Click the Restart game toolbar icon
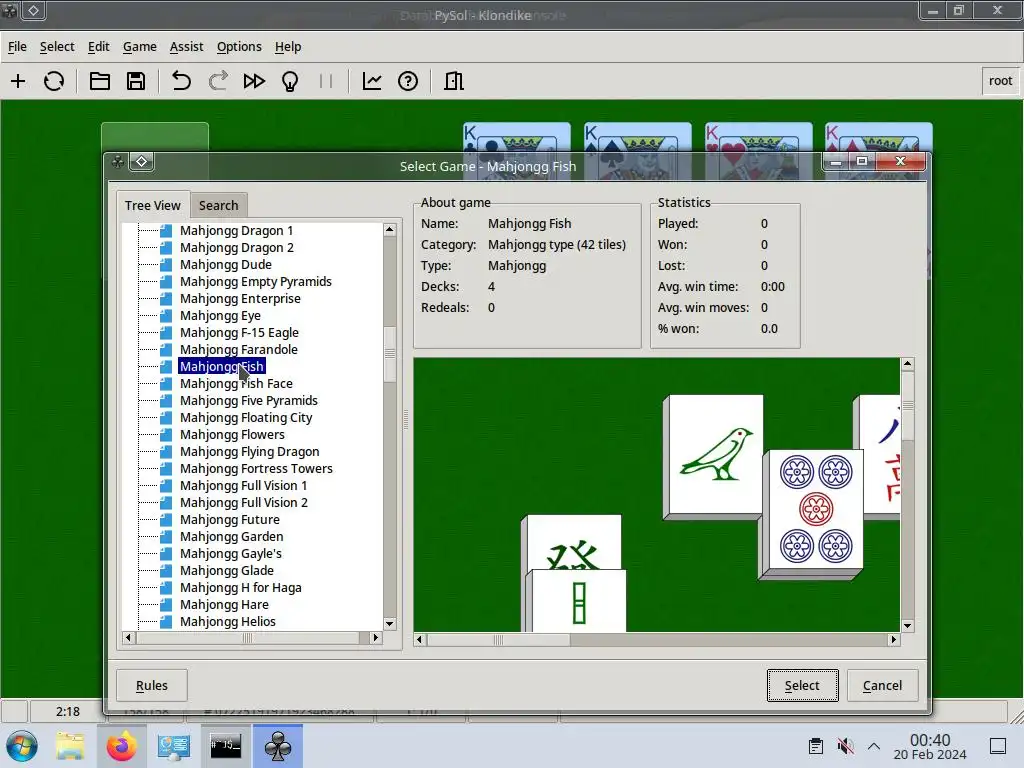Screen dimensions: 1024x768 point(54,81)
